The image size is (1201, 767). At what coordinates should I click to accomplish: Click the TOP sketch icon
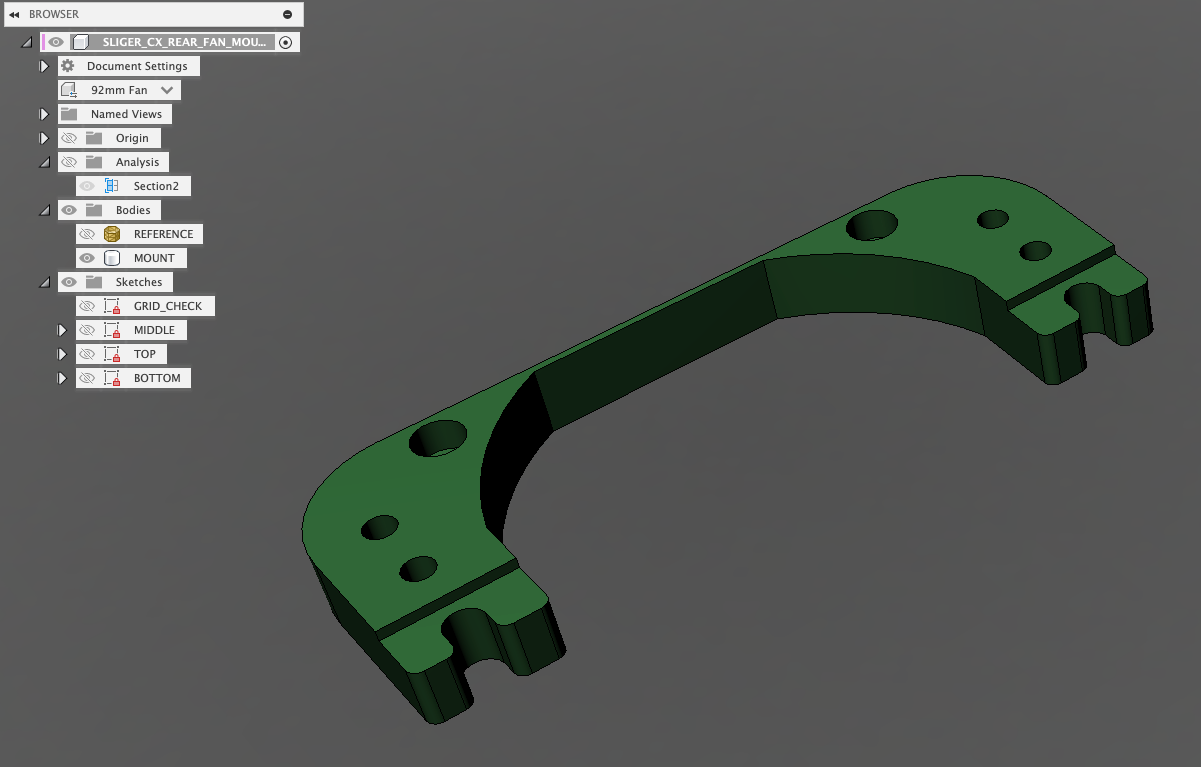pos(112,354)
